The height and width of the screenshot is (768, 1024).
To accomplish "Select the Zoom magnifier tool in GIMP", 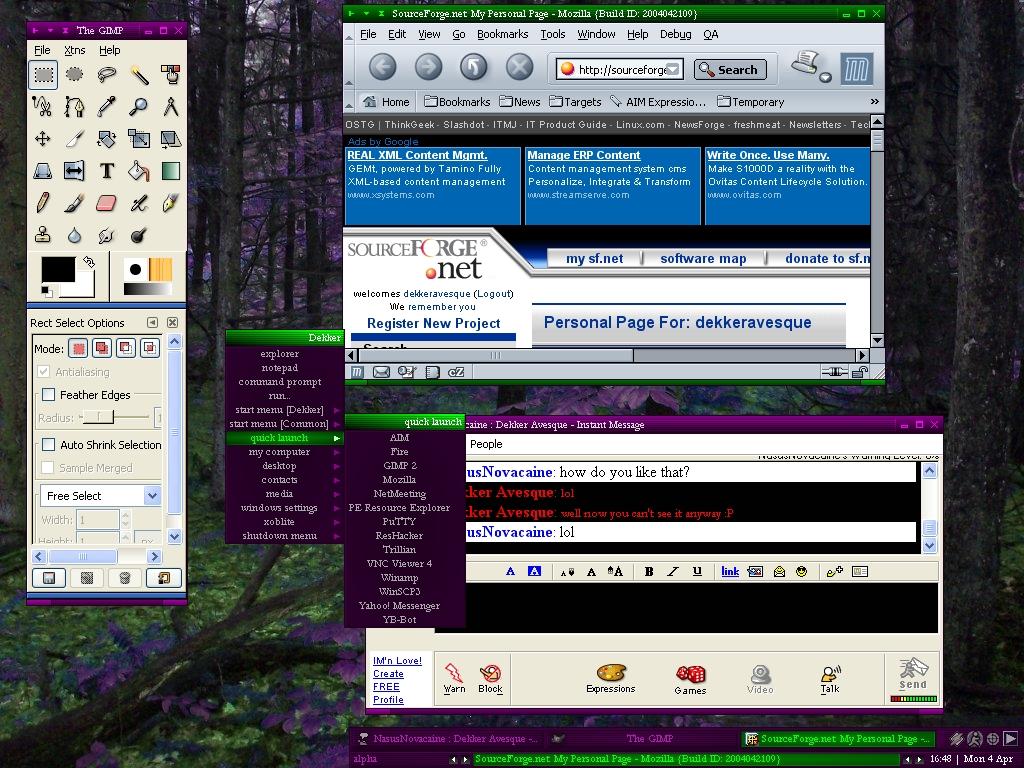I will click(x=138, y=106).
